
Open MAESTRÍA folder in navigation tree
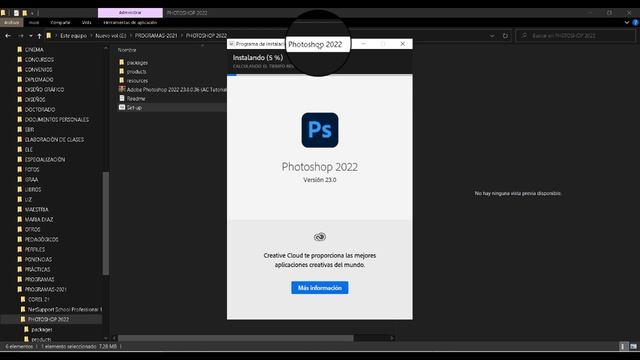tap(36, 209)
